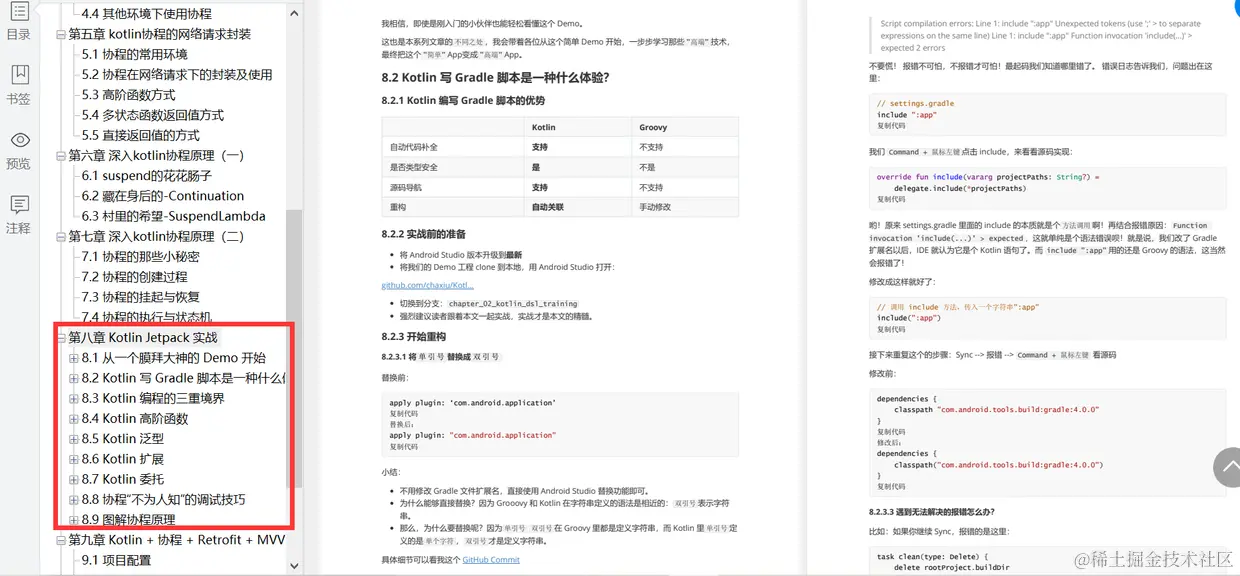Open the 书签 bookmarks panel
1240x576 pixels.
[x=18, y=85]
